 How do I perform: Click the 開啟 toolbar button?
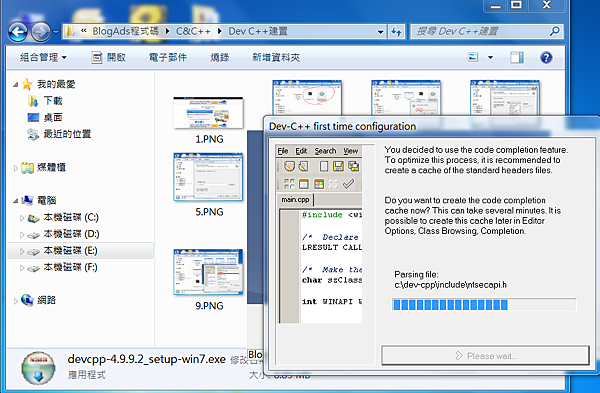(x=109, y=58)
